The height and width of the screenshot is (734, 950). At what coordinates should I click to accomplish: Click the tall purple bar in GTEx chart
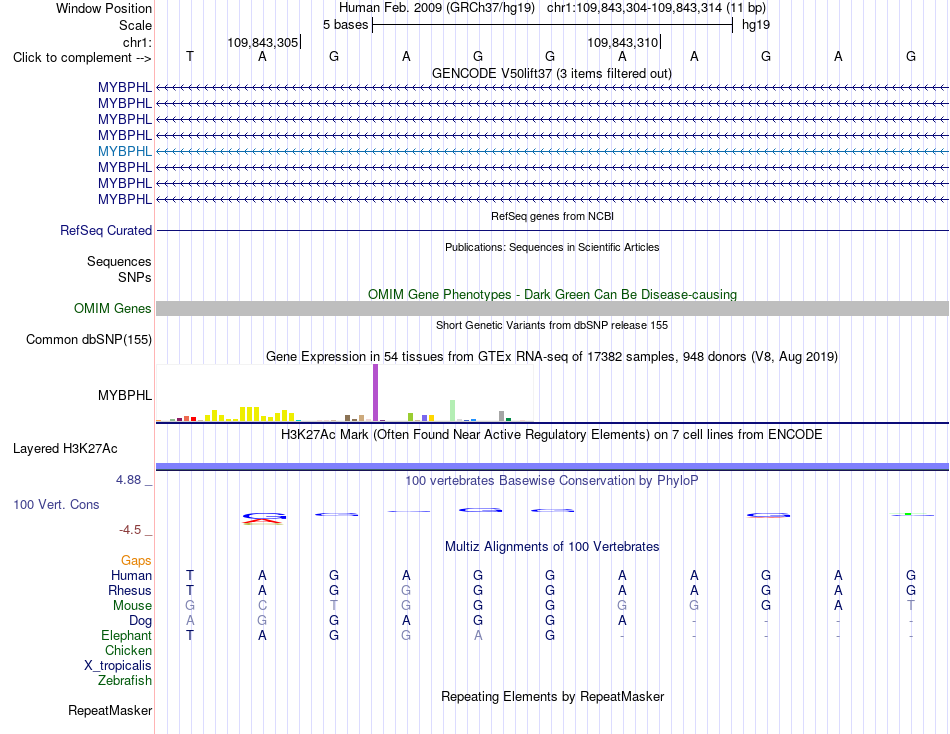click(x=376, y=392)
